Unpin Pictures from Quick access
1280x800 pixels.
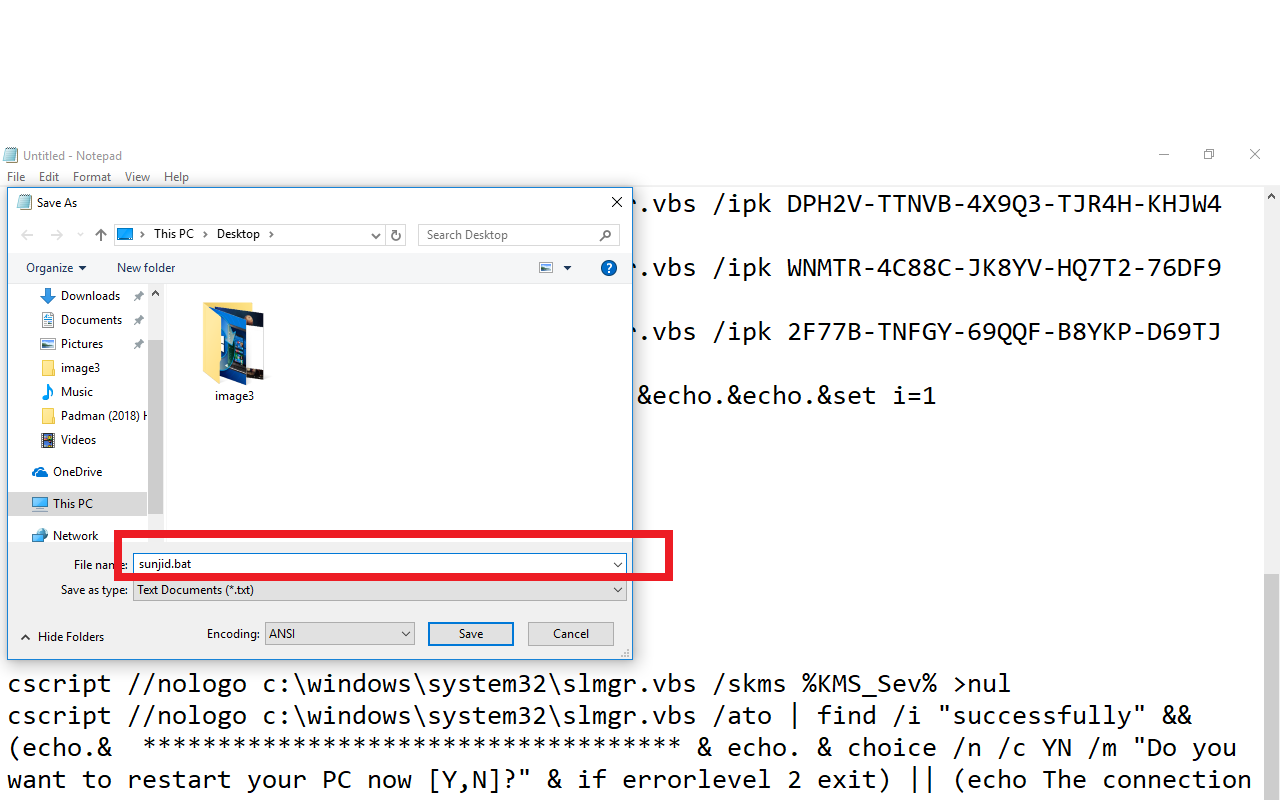[138, 343]
